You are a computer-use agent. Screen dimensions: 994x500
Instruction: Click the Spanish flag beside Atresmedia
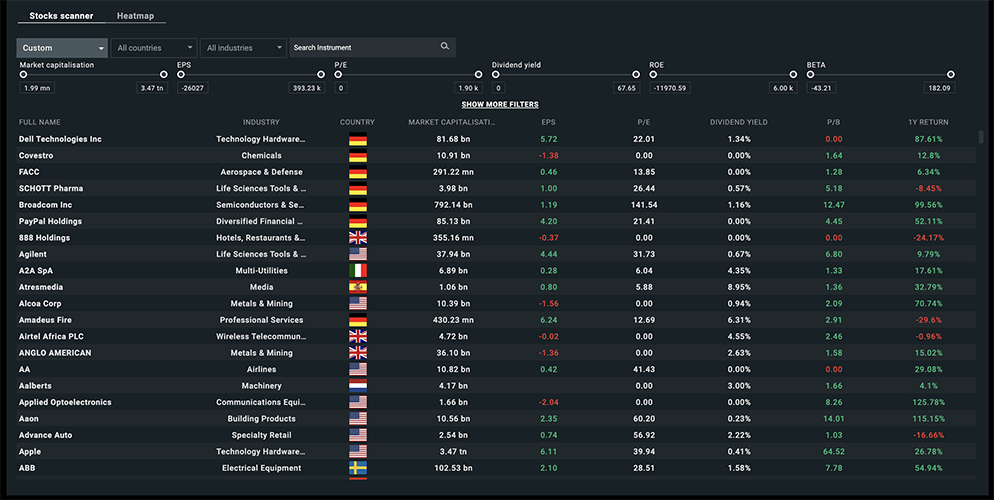click(x=358, y=287)
